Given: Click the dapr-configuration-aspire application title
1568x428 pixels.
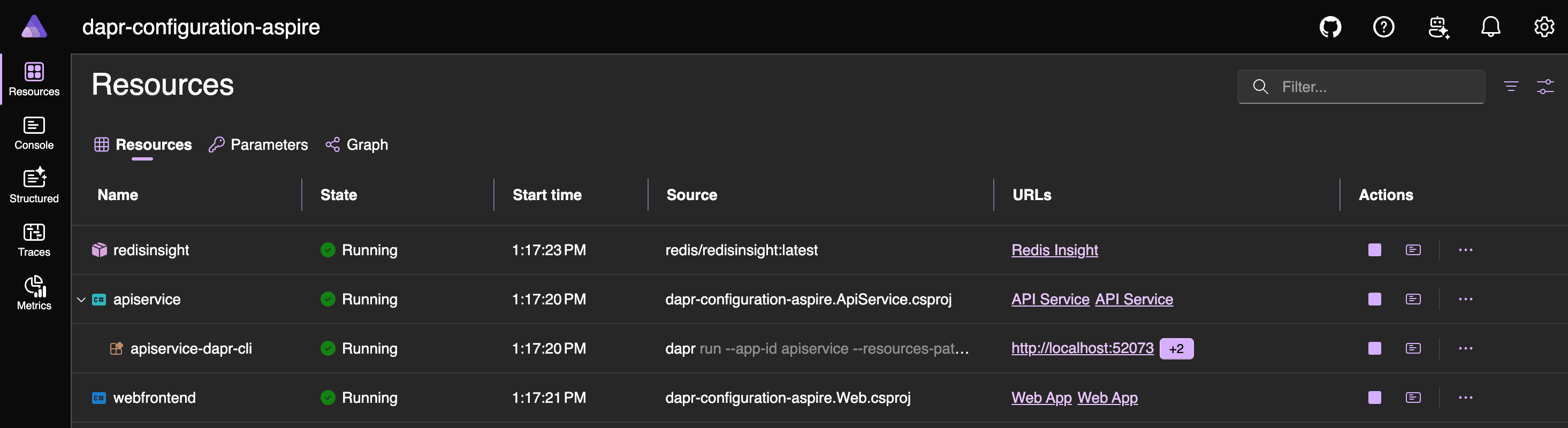Looking at the screenshot, I should 201,27.
